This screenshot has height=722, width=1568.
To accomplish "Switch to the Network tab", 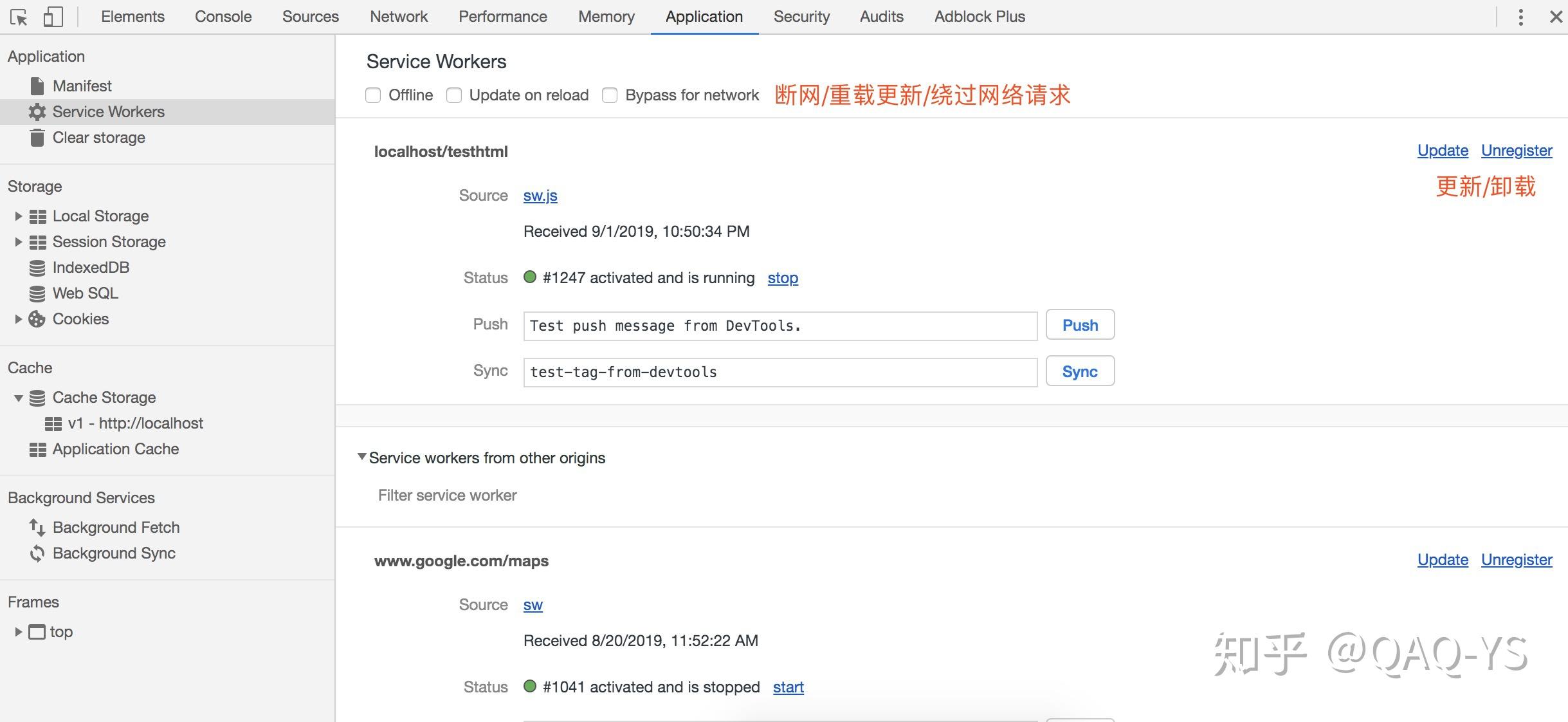I will click(398, 17).
